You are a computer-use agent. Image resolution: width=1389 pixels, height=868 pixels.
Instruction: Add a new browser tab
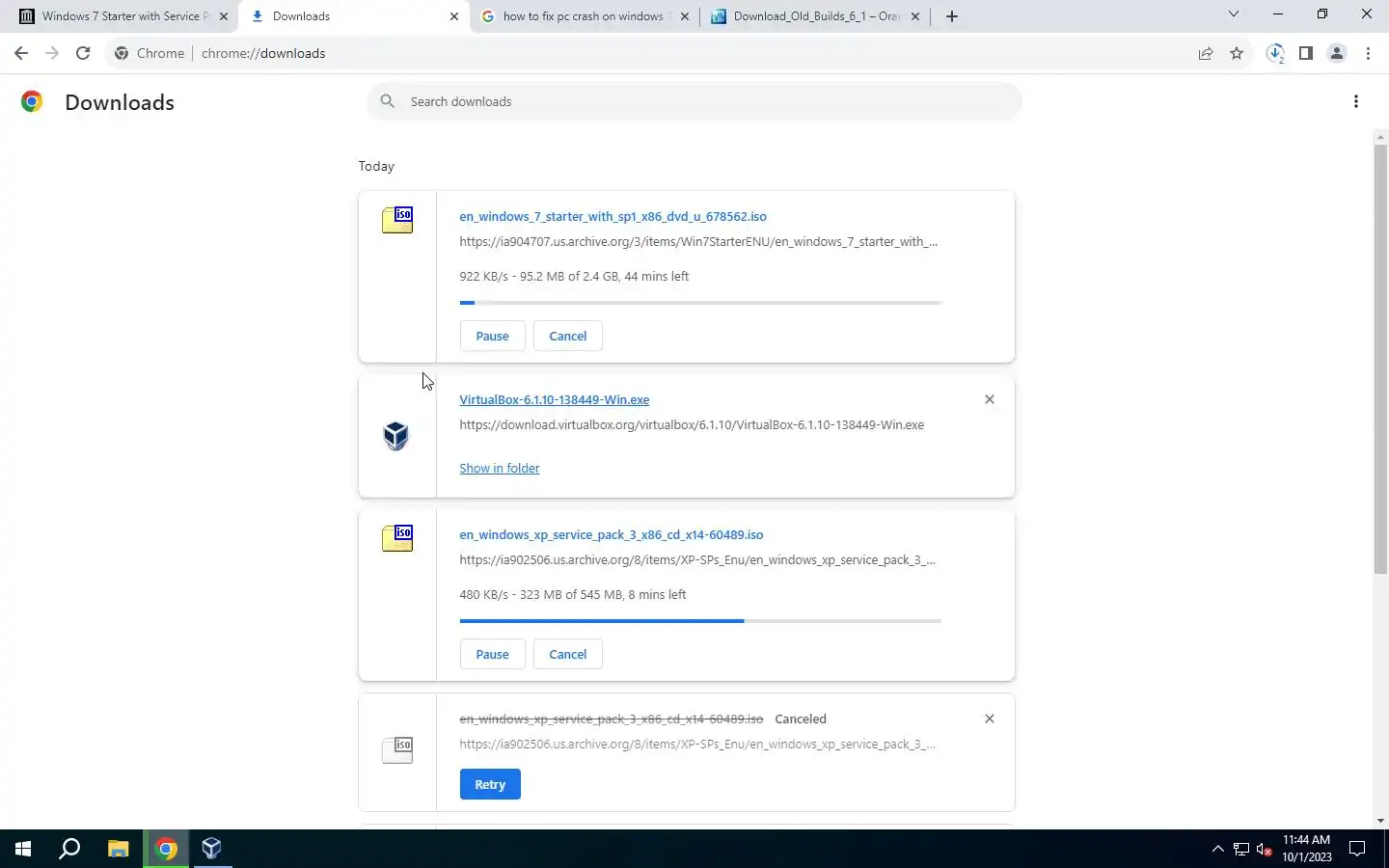(952, 16)
